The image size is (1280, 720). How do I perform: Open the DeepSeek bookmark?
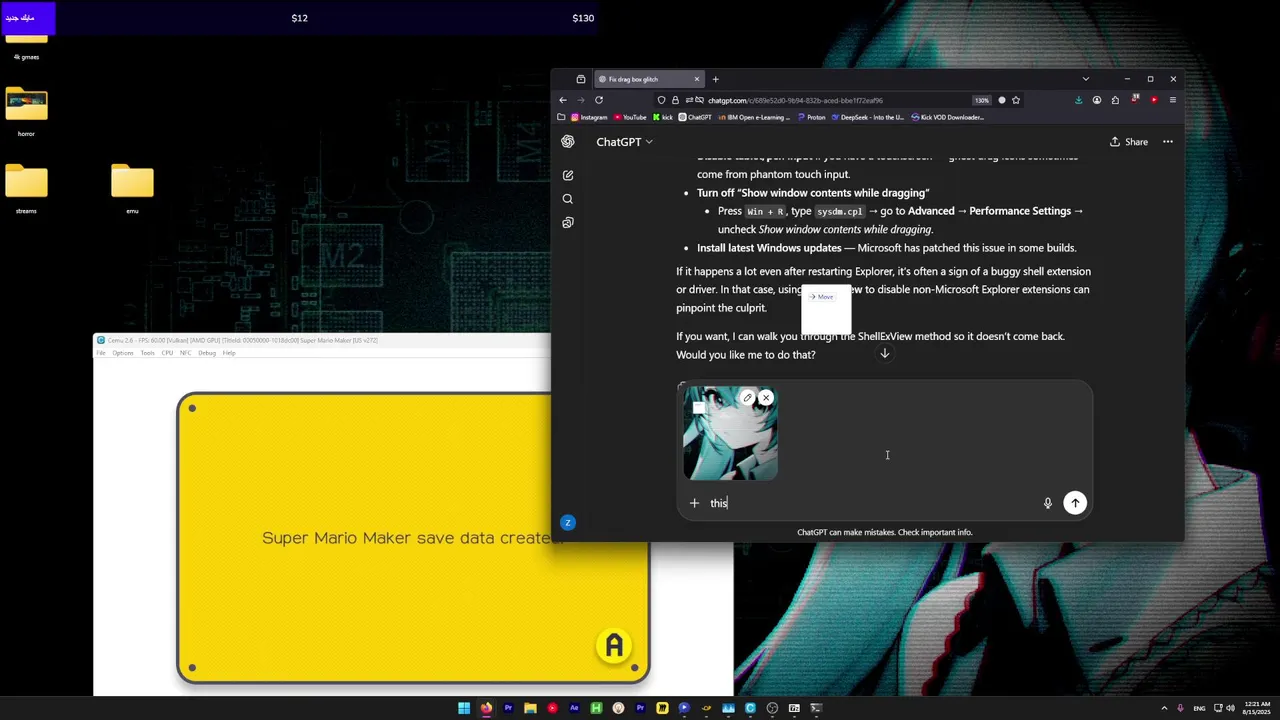tap(867, 117)
